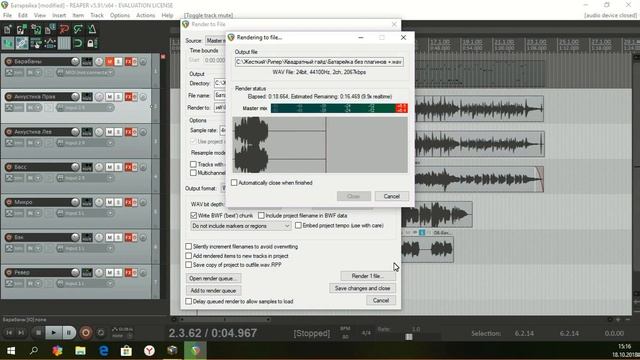The width and height of the screenshot is (640, 360).
Task: Solo the Барабаны track
Action: [x=118, y=62]
